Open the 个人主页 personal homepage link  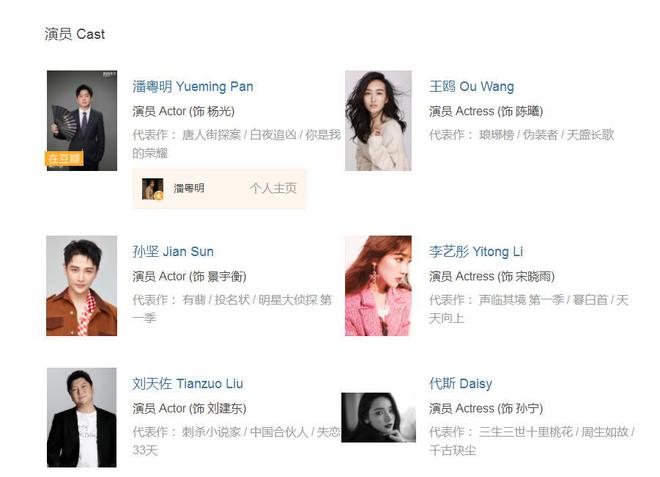[273, 189]
